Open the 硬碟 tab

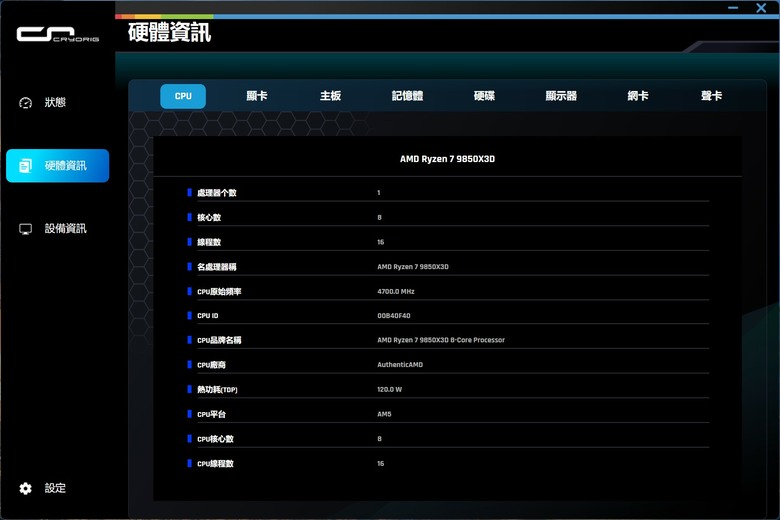(485, 96)
